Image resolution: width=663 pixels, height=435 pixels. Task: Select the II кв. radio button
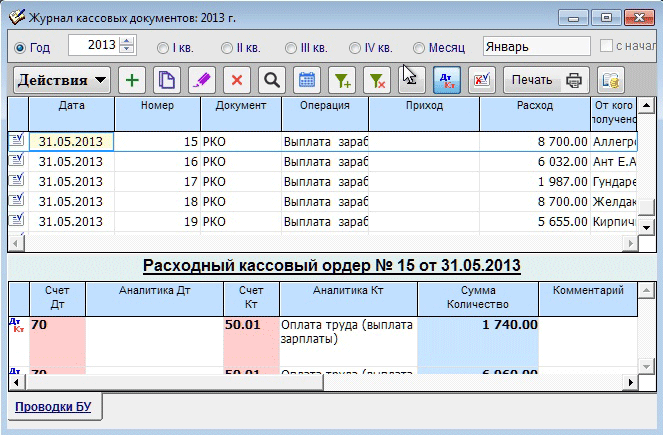click(227, 48)
